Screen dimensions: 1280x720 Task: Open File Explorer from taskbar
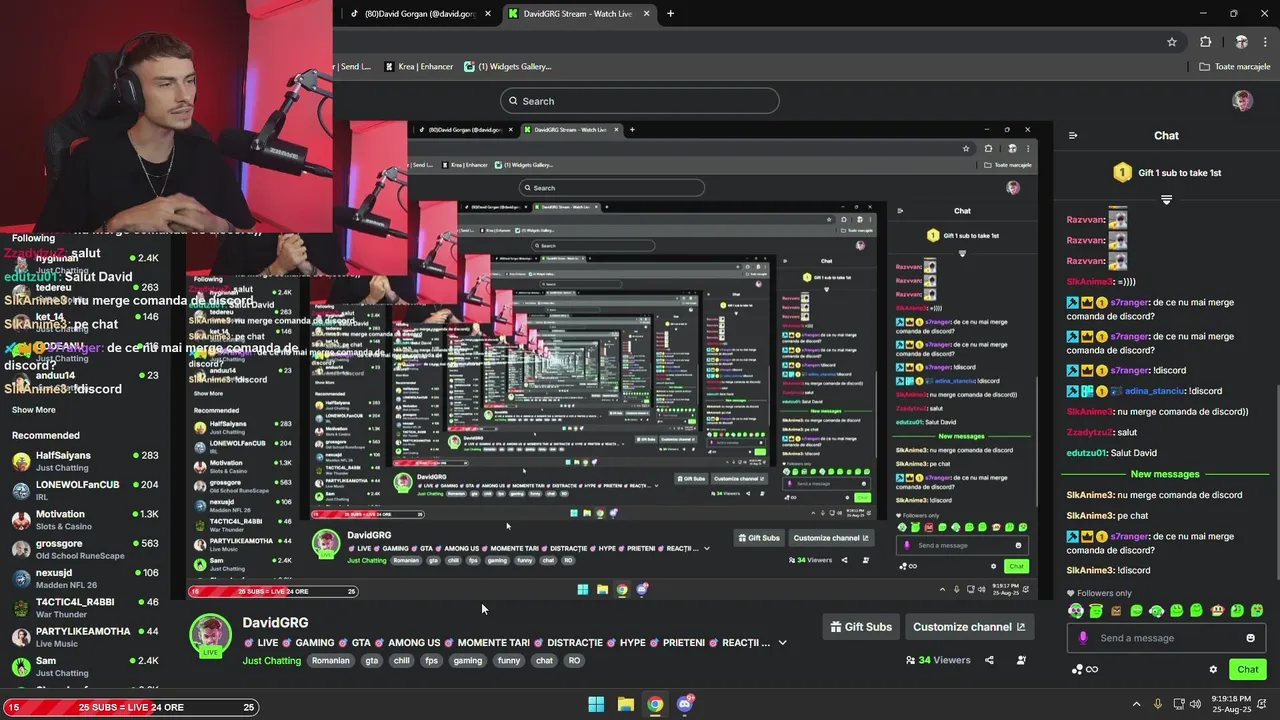(x=626, y=704)
